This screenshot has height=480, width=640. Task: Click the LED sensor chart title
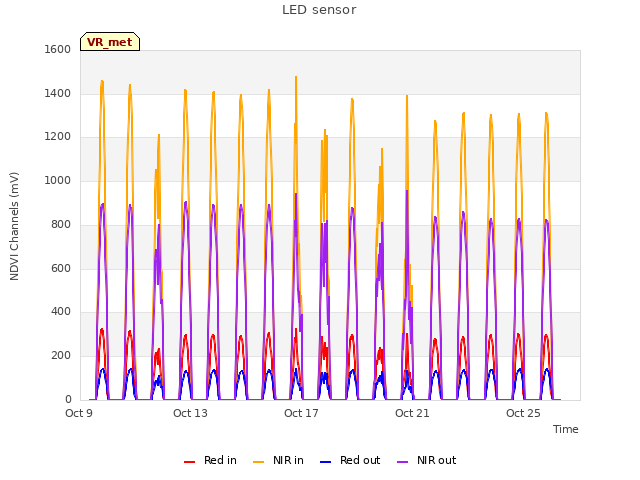pos(319,10)
